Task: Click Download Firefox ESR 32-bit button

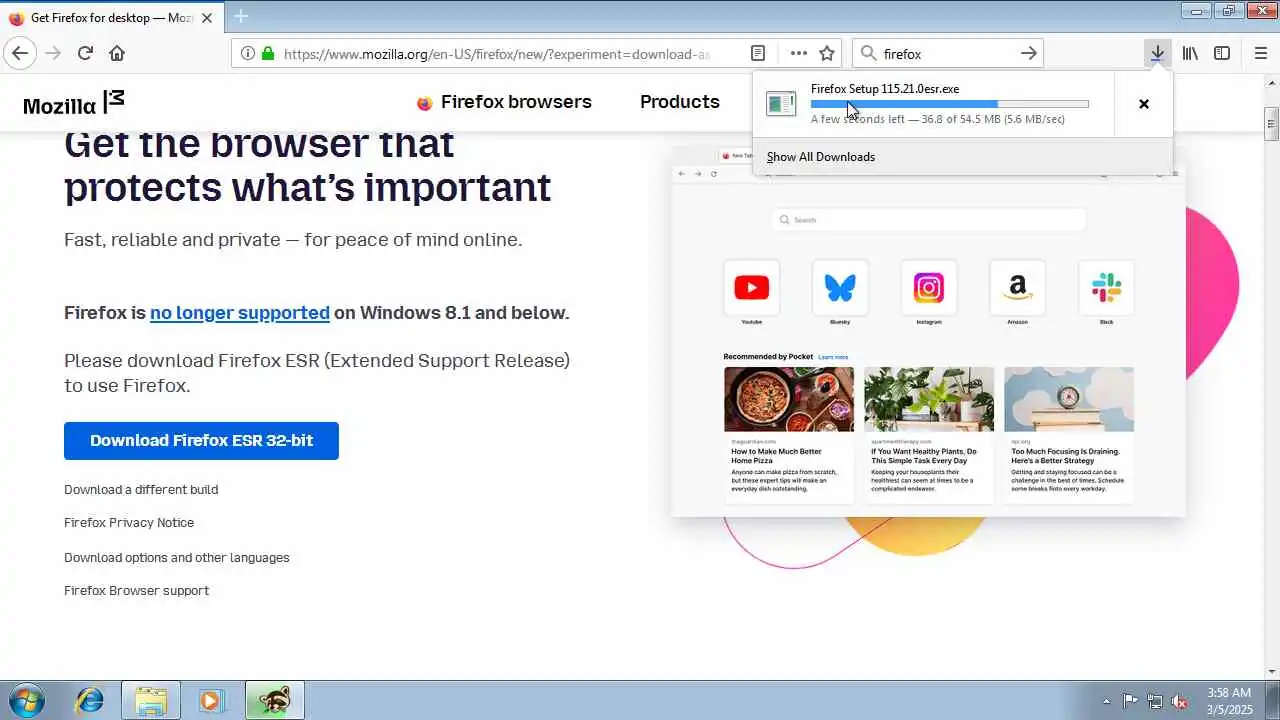Action: coord(201,441)
